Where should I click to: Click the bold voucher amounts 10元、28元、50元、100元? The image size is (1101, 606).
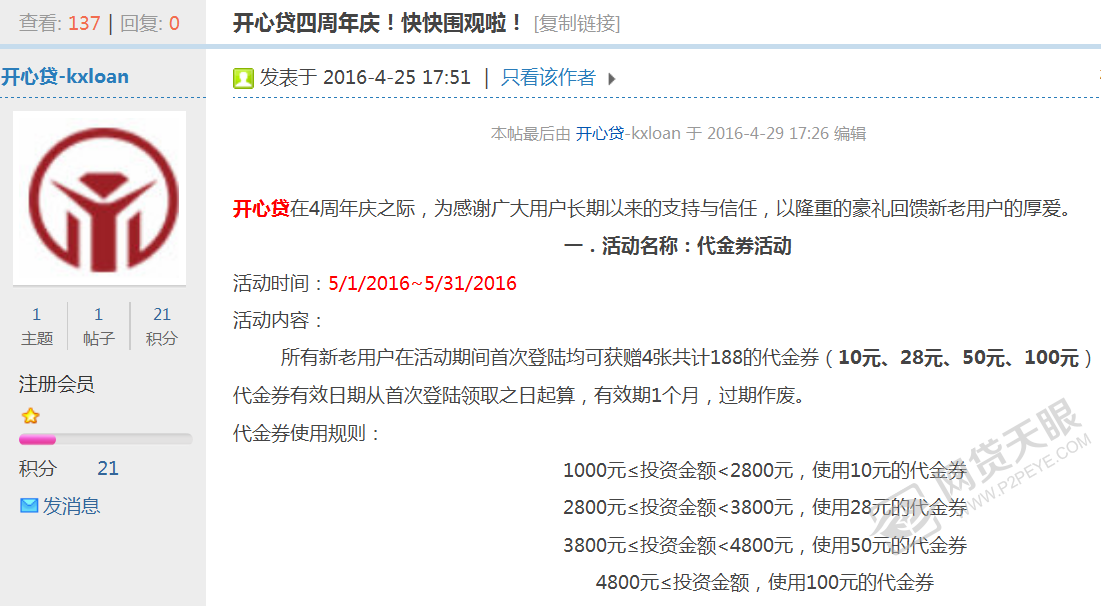(958, 358)
